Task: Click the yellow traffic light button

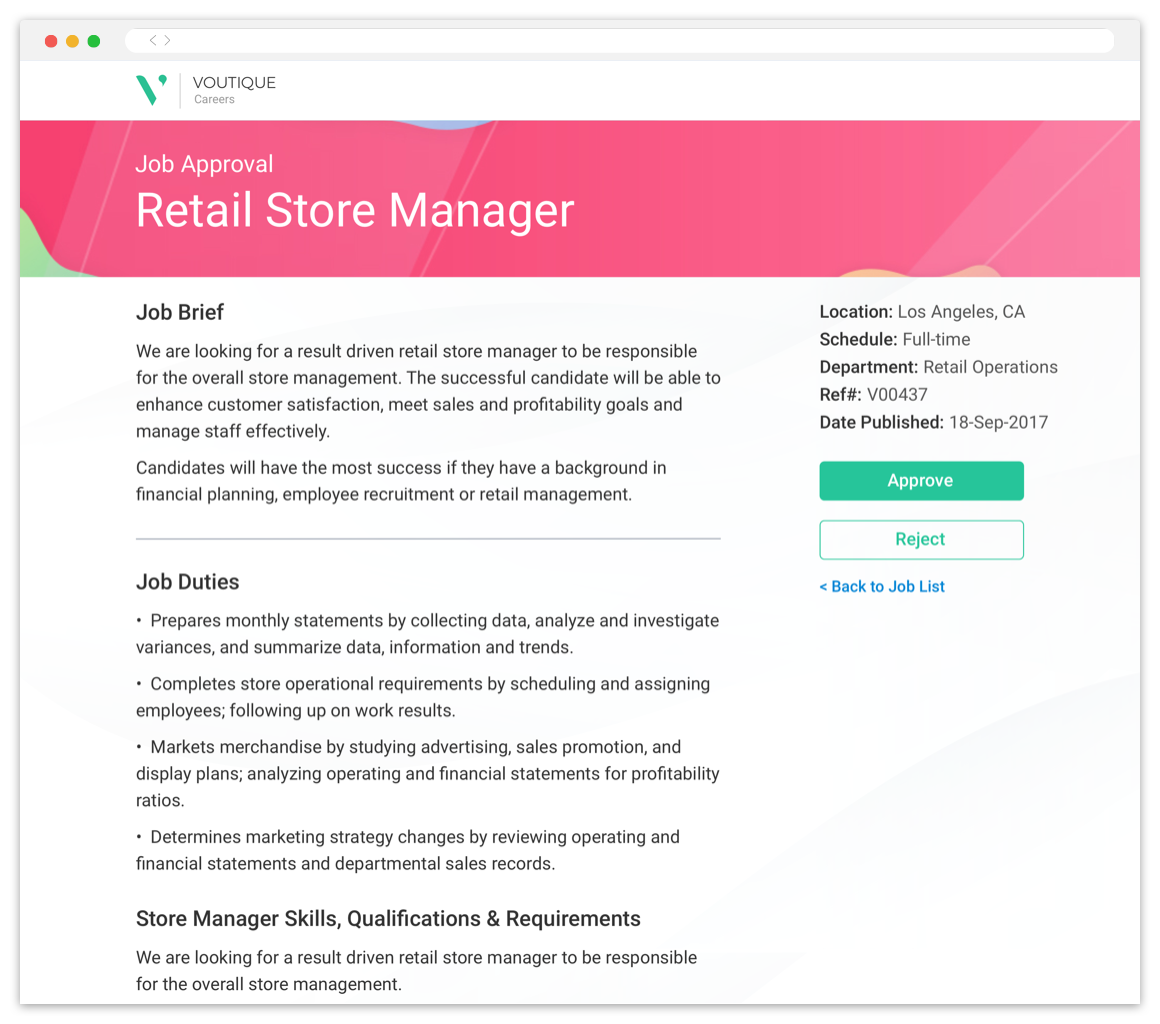Action: click(x=71, y=40)
